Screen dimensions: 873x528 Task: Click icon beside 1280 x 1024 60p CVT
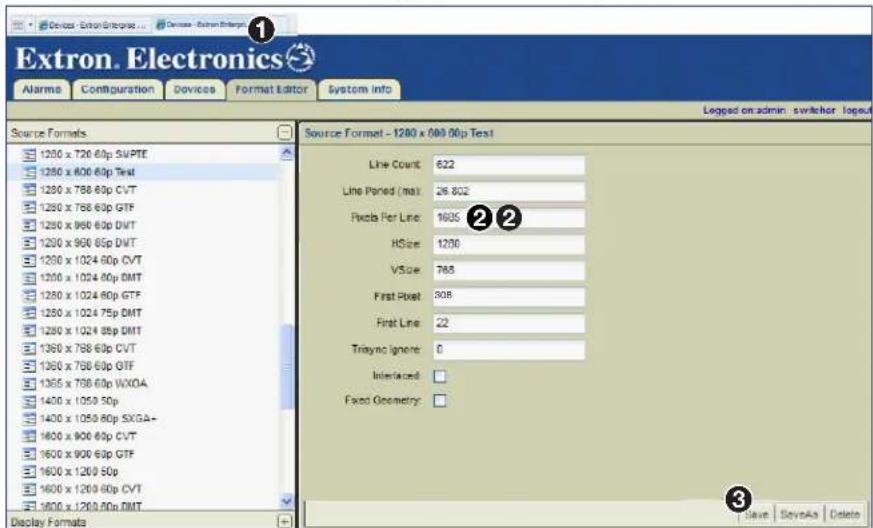(29, 260)
